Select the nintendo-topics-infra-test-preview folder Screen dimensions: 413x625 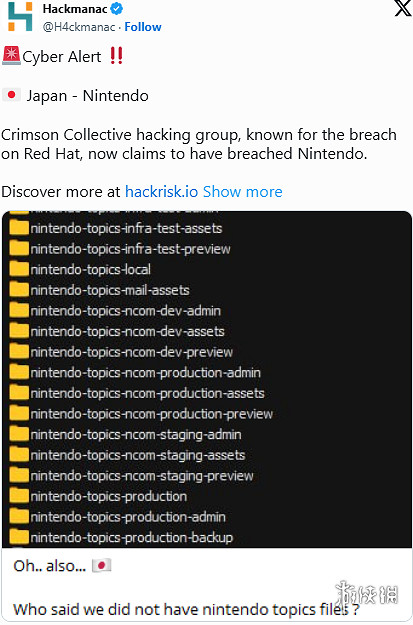click(120, 249)
